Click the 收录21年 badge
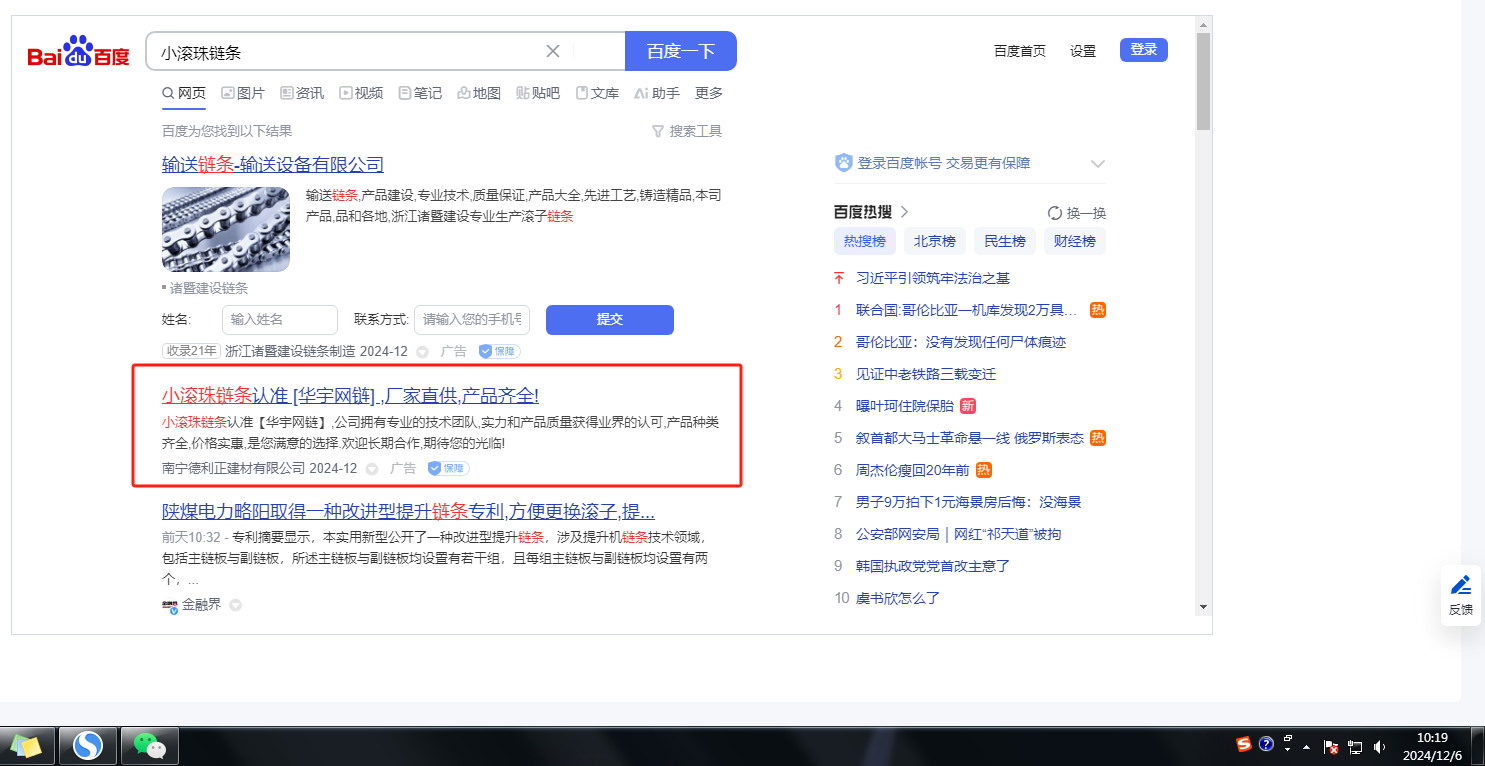 pyautogui.click(x=191, y=351)
